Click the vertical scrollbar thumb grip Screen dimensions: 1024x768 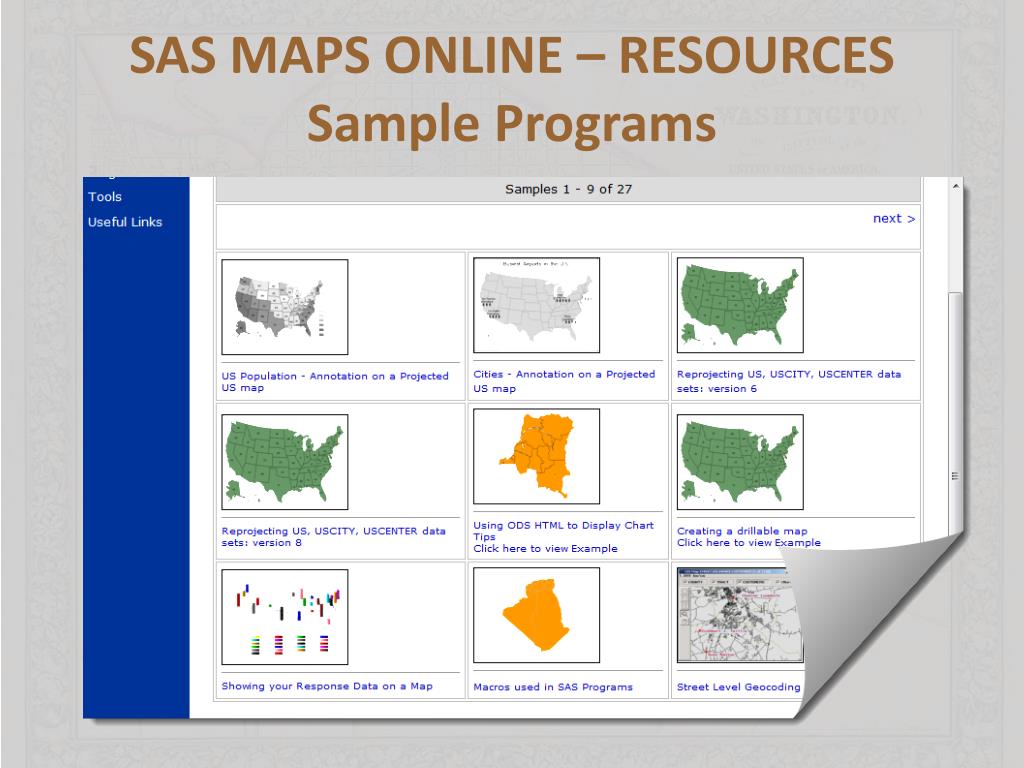coord(955,476)
